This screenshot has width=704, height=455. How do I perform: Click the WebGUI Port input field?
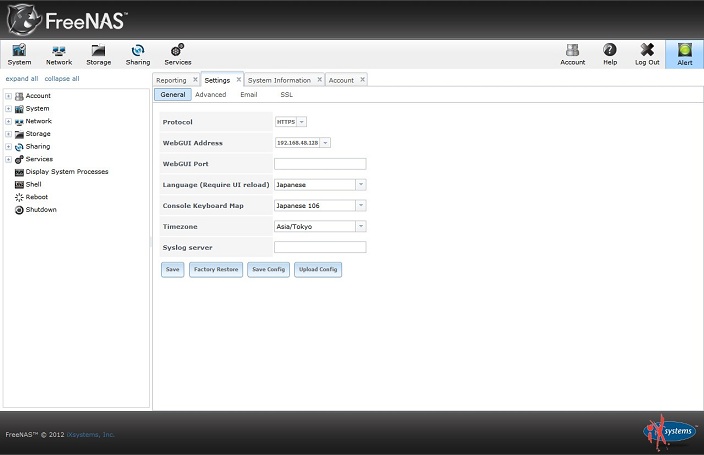click(x=320, y=164)
